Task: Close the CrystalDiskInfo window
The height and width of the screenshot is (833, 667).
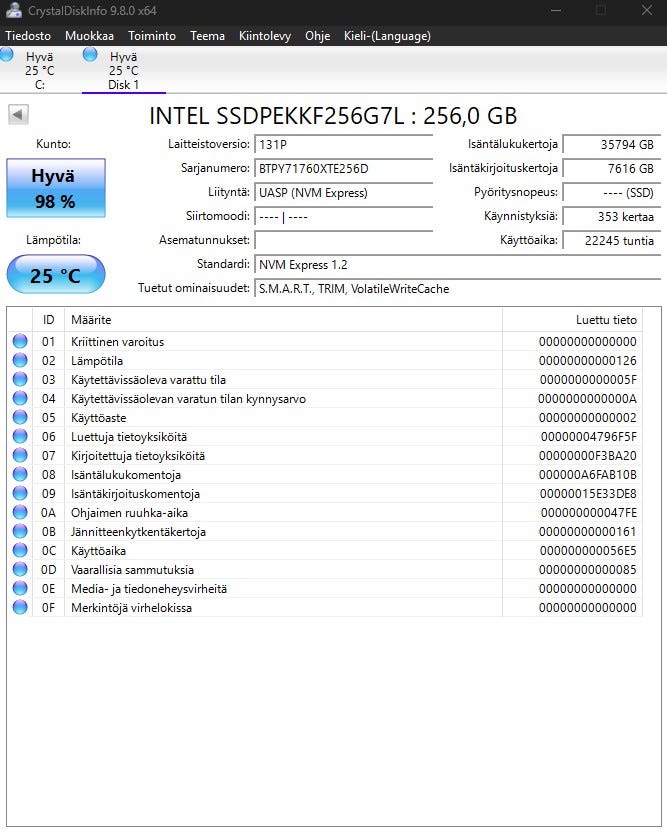Action: pyautogui.click(x=646, y=11)
